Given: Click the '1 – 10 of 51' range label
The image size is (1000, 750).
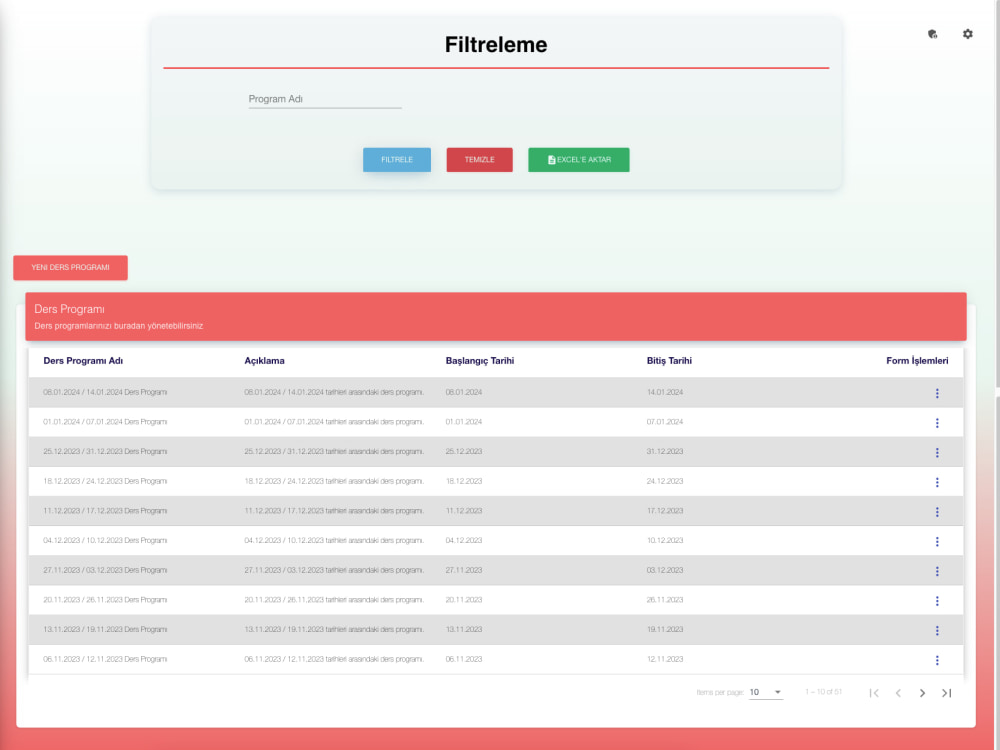Looking at the screenshot, I should [x=823, y=692].
